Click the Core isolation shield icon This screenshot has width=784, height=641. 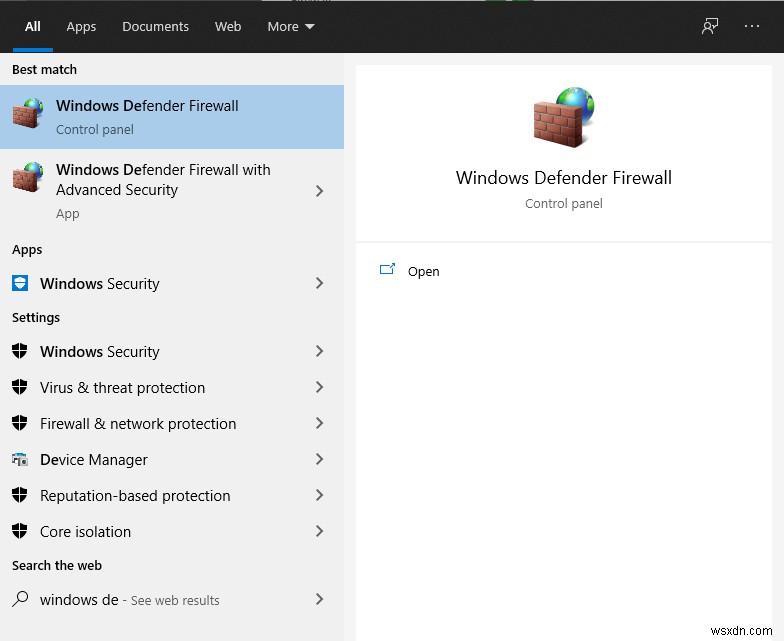coord(20,531)
